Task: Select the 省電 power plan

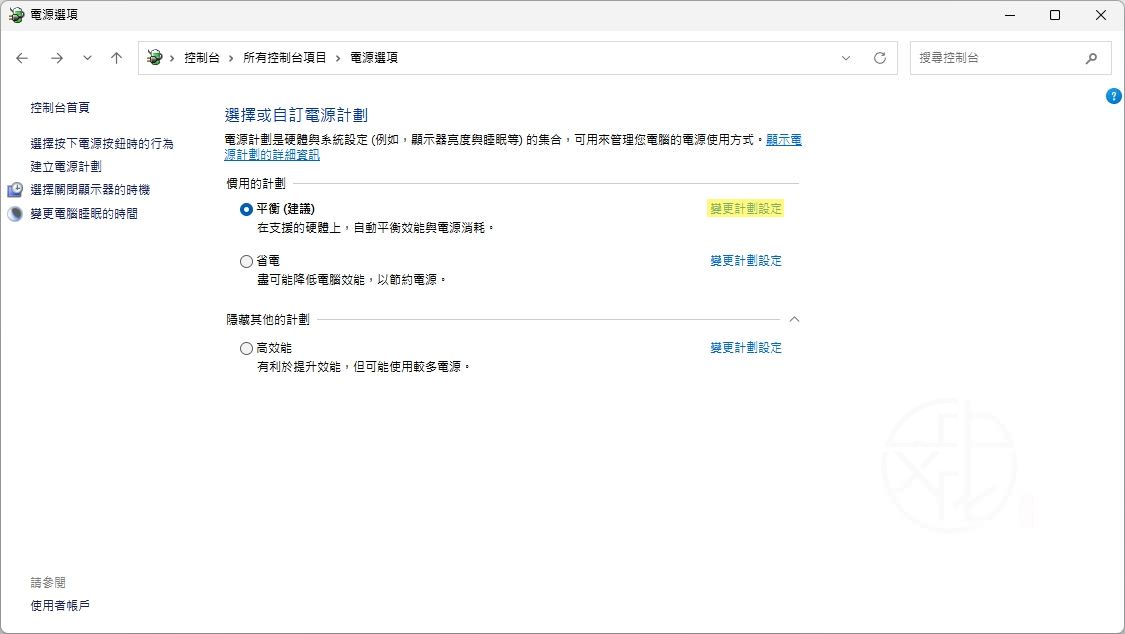Action: click(x=246, y=261)
